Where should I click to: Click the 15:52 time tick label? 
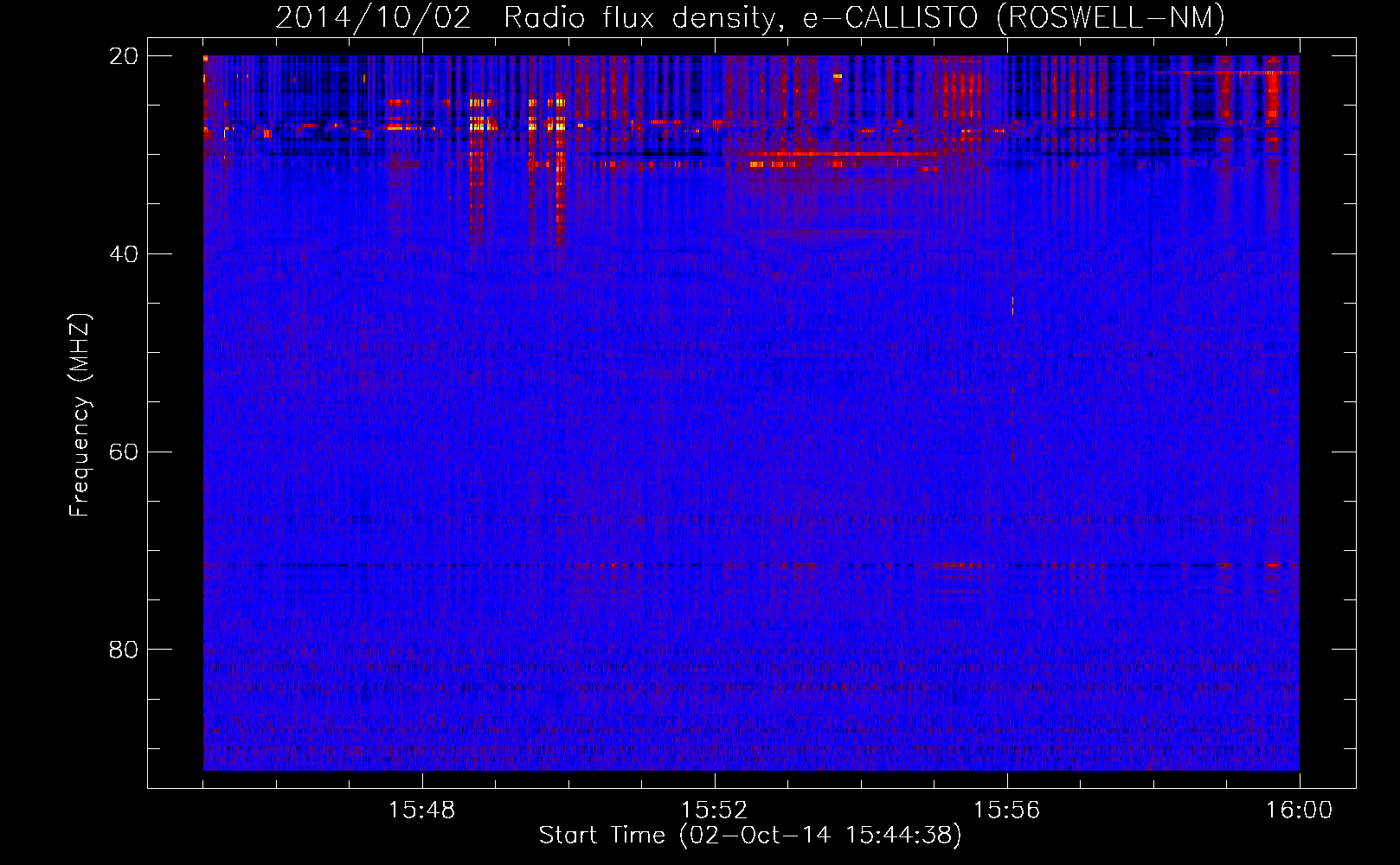pyautogui.click(x=715, y=811)
